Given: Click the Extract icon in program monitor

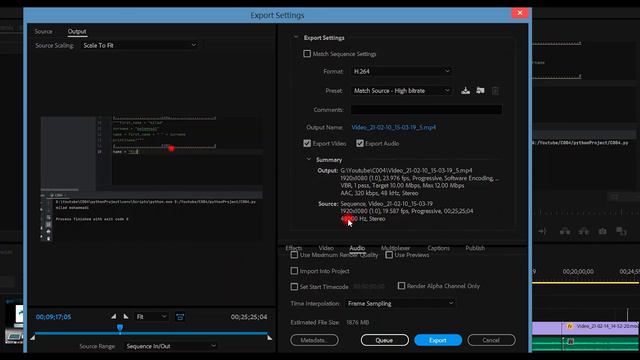Looking at the screenshot, I should pos(584,231).
